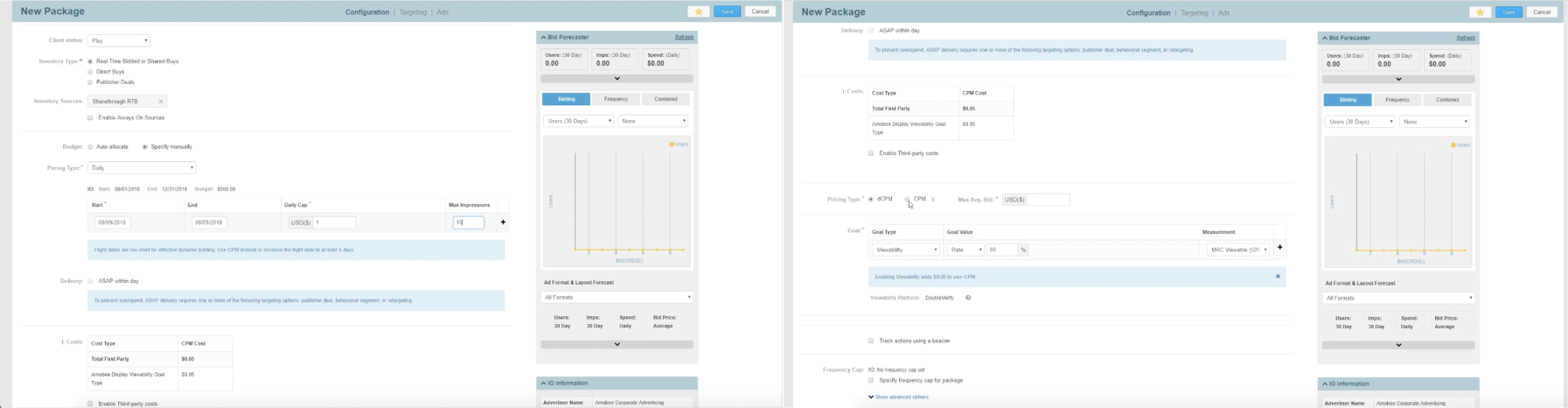Open the Viewability Platform help icon

(968, 298)
